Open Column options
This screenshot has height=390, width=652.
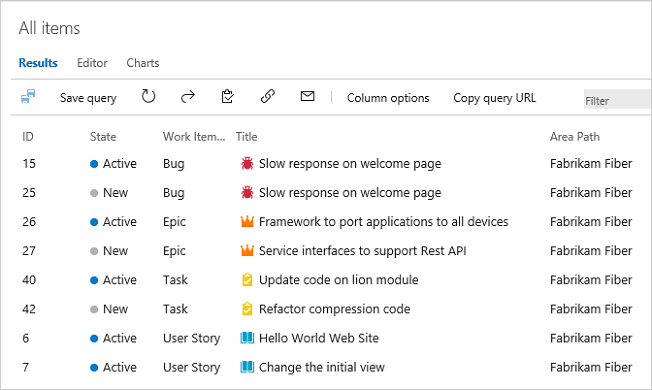point(388,98)
